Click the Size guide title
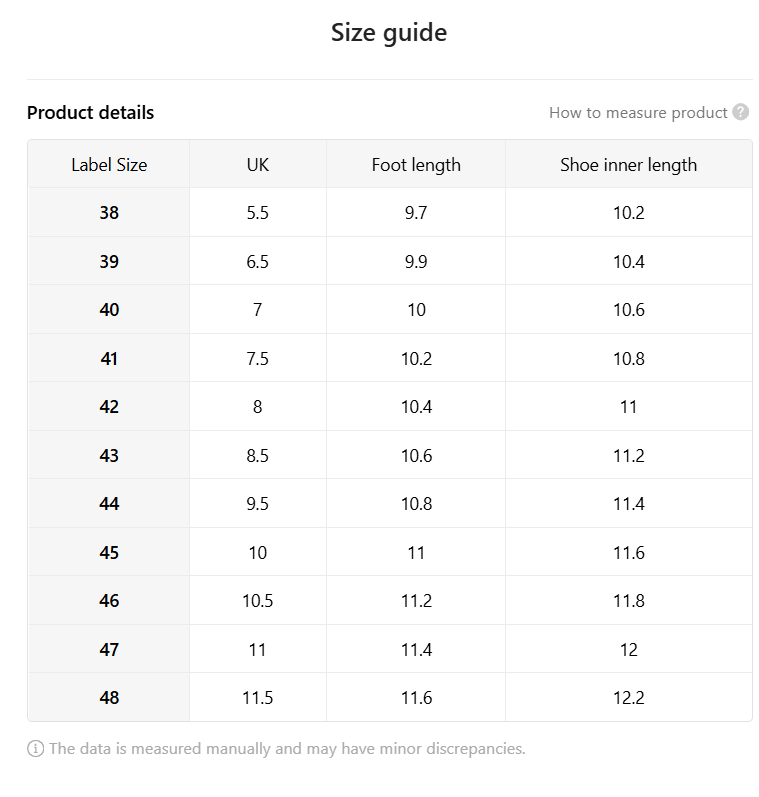Image resolution: width=759 pixels, height=797 pixels. (x=389, y=33)
